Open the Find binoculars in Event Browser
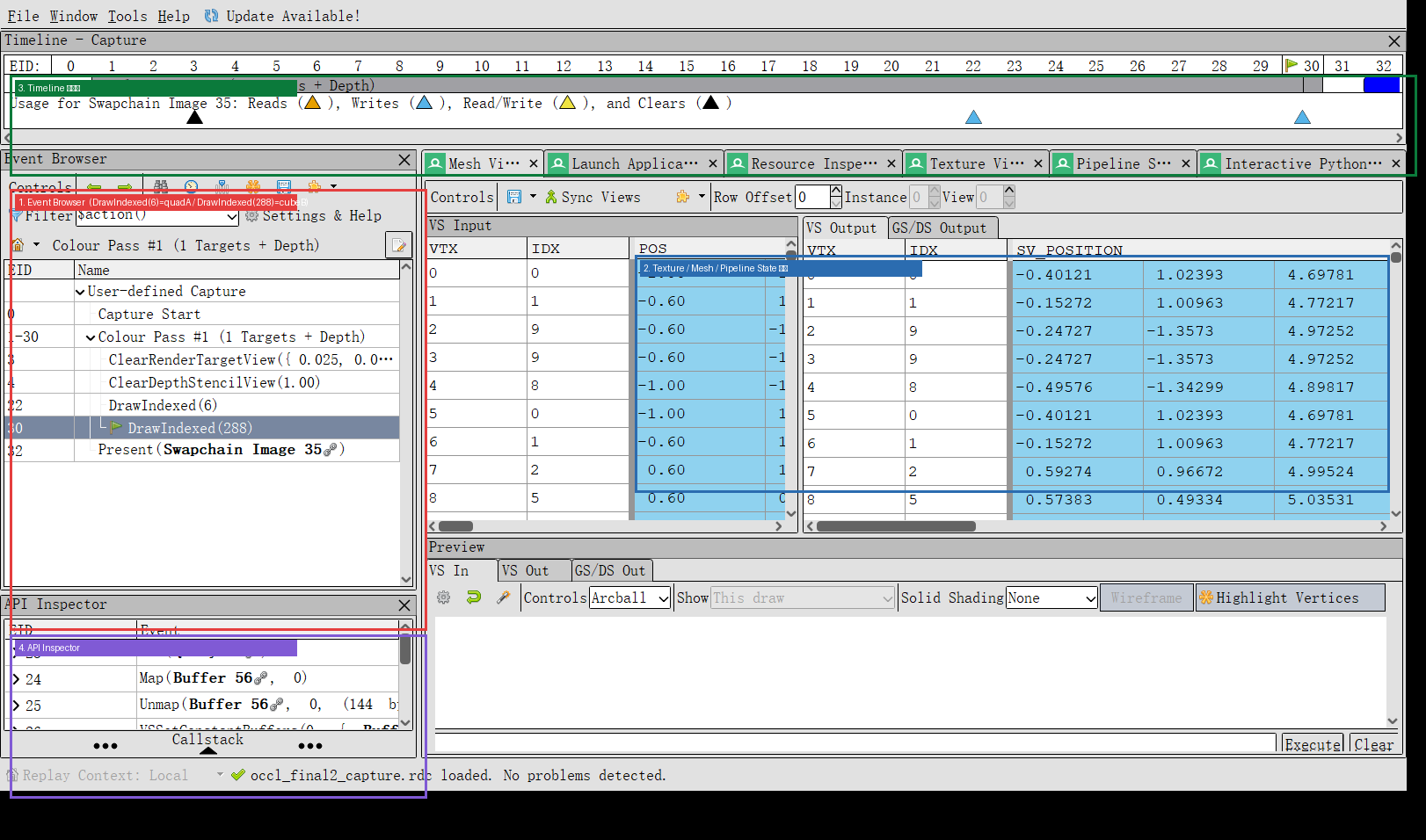Viewport: 1426px width, 840px height. (161, 186)
